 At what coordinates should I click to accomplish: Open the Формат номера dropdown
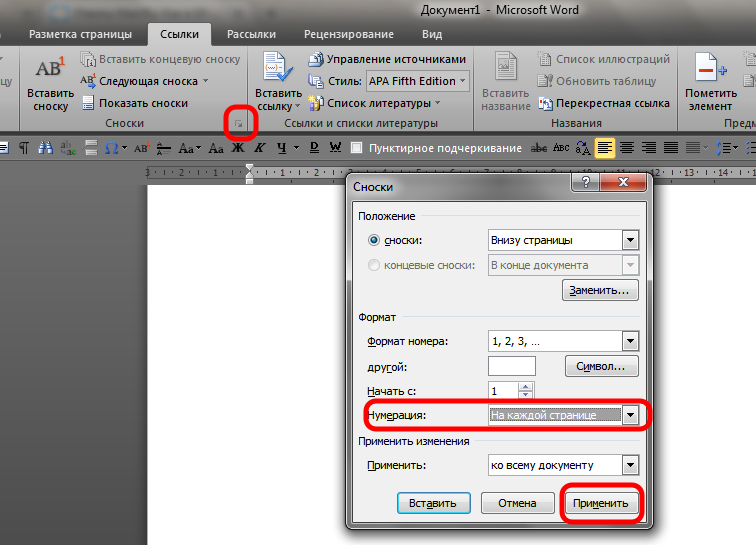[630, 341]
